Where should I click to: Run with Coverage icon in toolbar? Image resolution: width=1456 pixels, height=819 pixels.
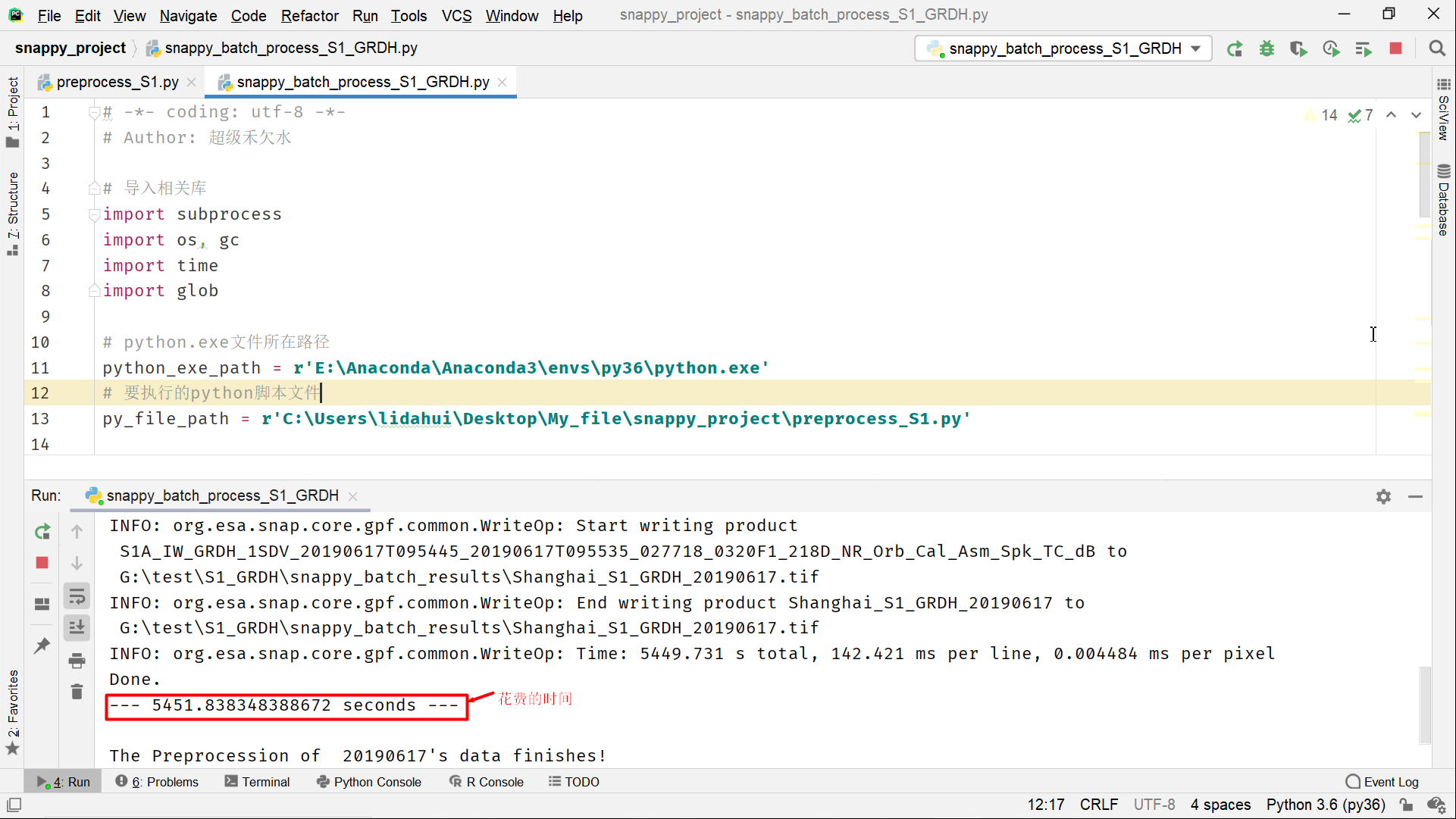click(x=1298, y=49)
